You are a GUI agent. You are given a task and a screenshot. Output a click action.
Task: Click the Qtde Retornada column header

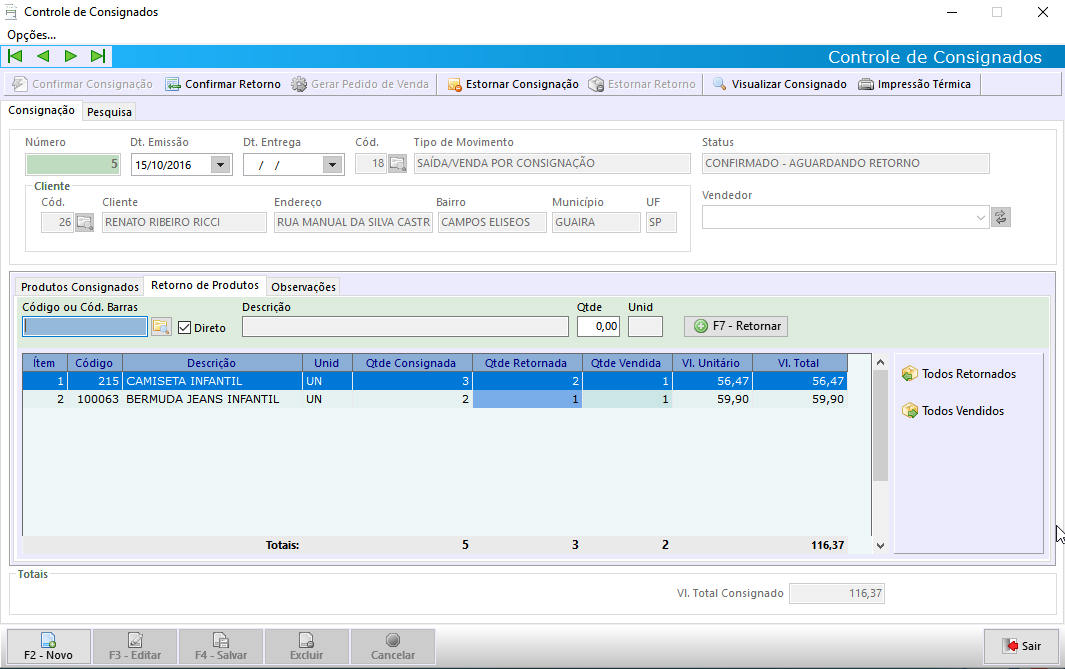coord(527,363)
